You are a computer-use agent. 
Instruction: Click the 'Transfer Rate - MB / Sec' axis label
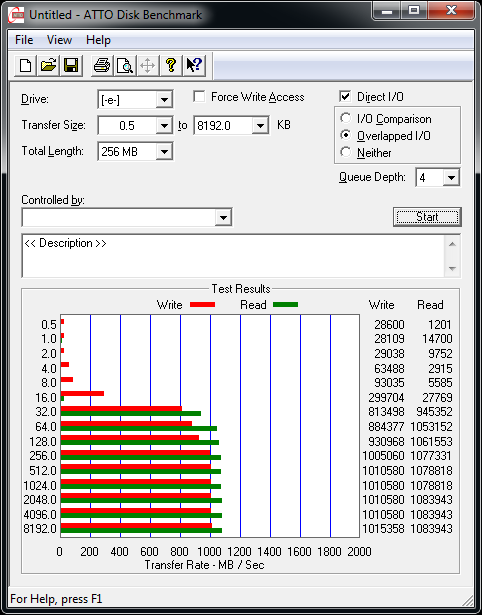point(205,565)
